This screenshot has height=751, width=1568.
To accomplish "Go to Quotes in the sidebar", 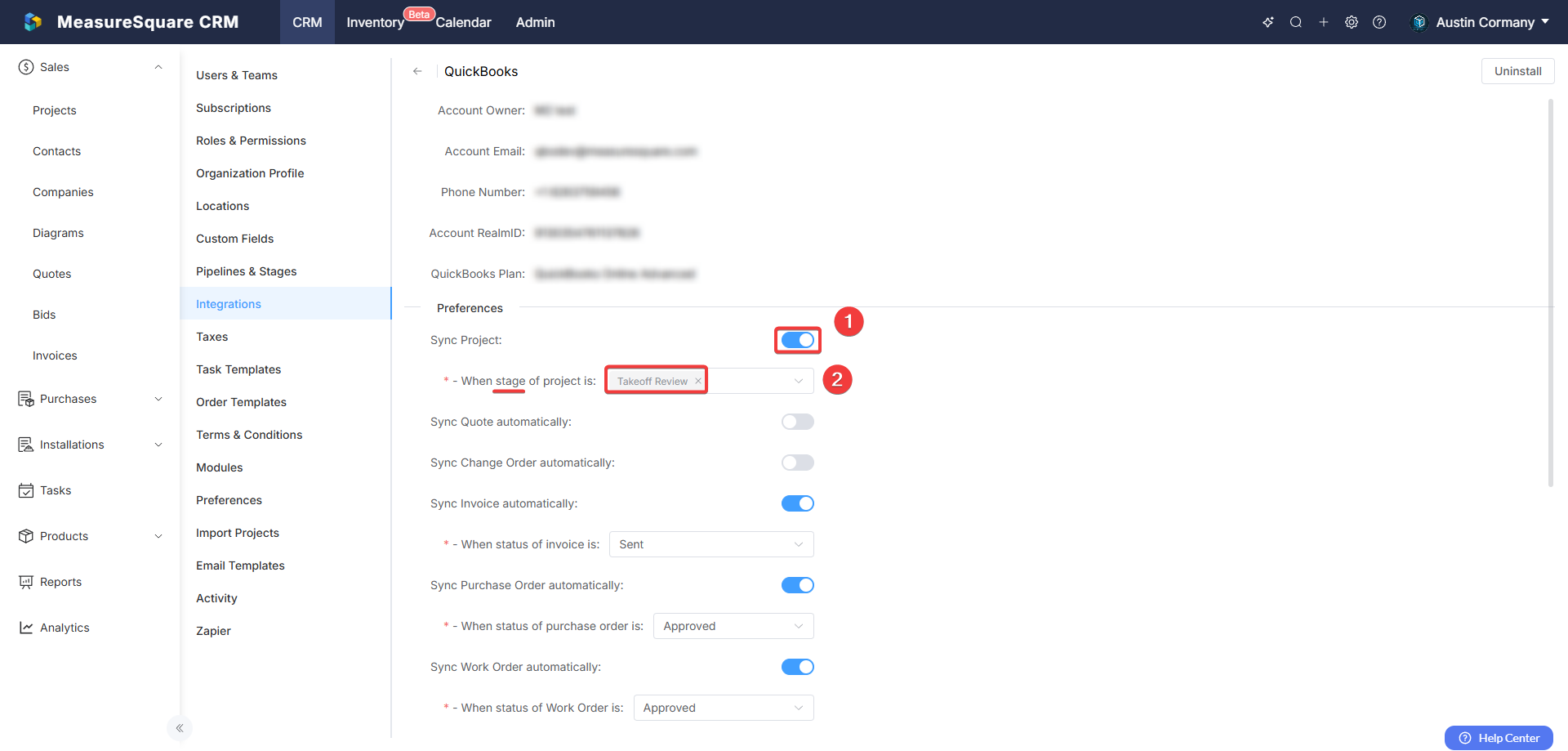I will click(51, 274).
